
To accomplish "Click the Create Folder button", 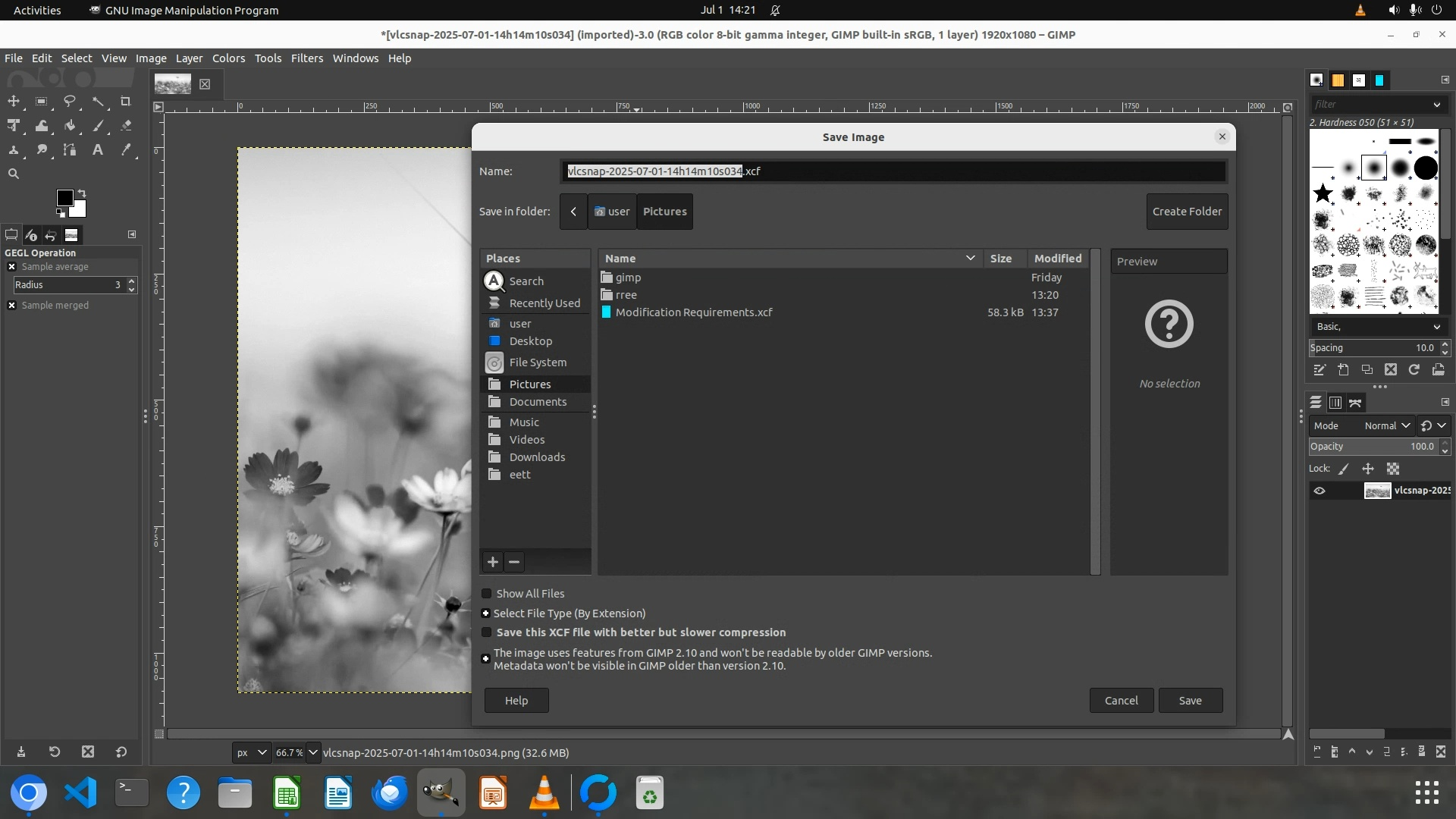I will click(1187, 212).
